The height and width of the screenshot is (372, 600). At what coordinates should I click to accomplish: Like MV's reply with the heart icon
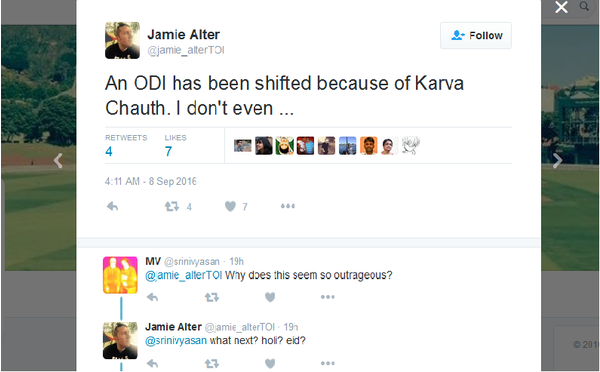(x=270, y=297)
